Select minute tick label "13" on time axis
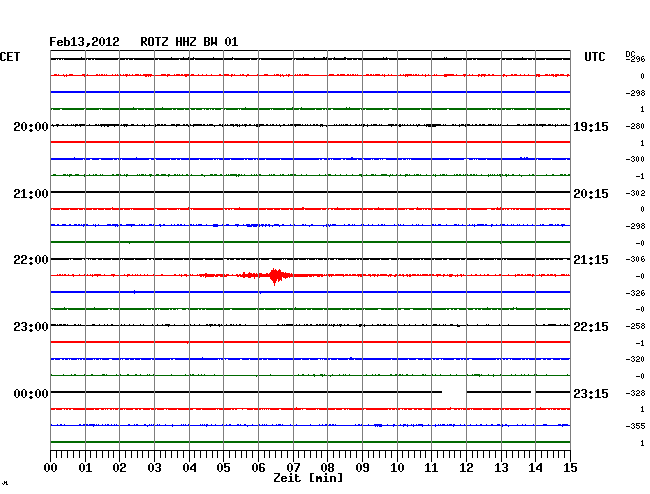Viewport: 650px width, 494px height. pos(501,468)
